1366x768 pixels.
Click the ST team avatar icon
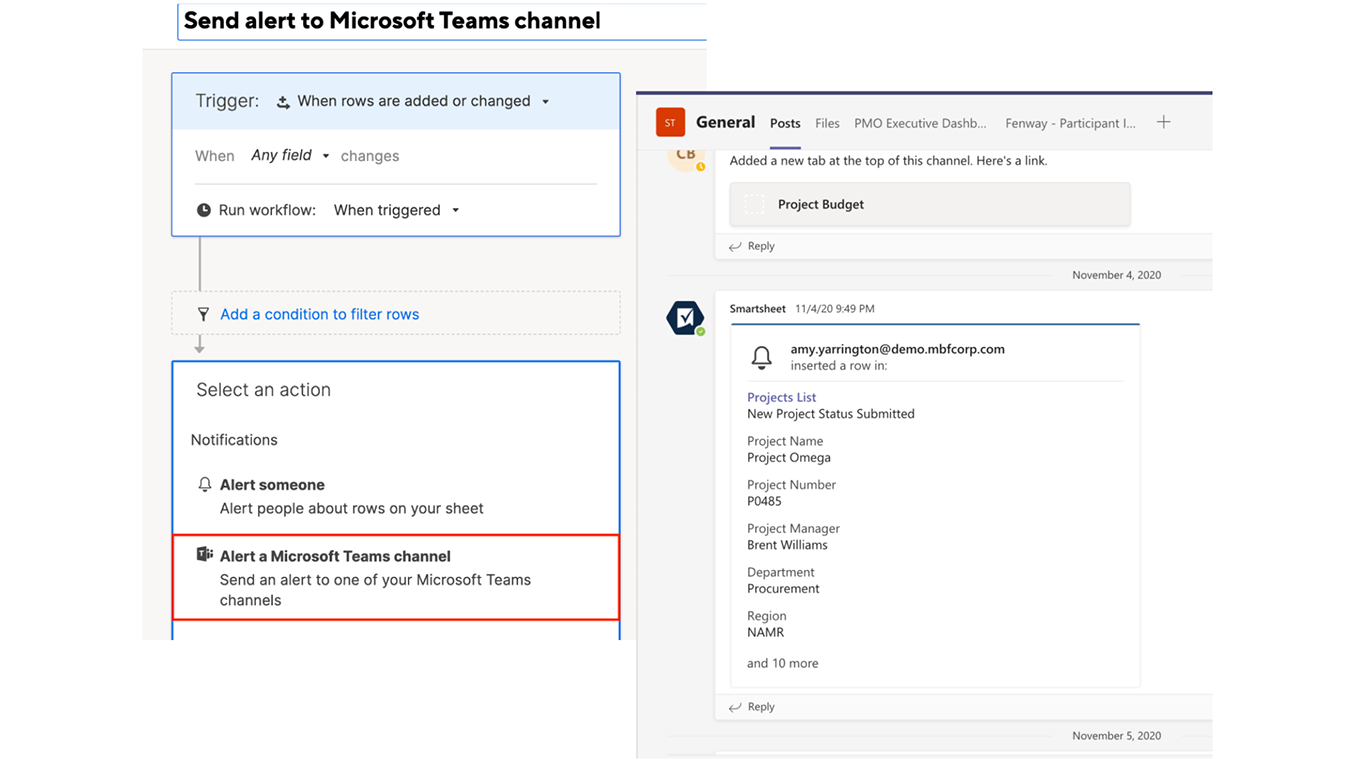[670, 123]
